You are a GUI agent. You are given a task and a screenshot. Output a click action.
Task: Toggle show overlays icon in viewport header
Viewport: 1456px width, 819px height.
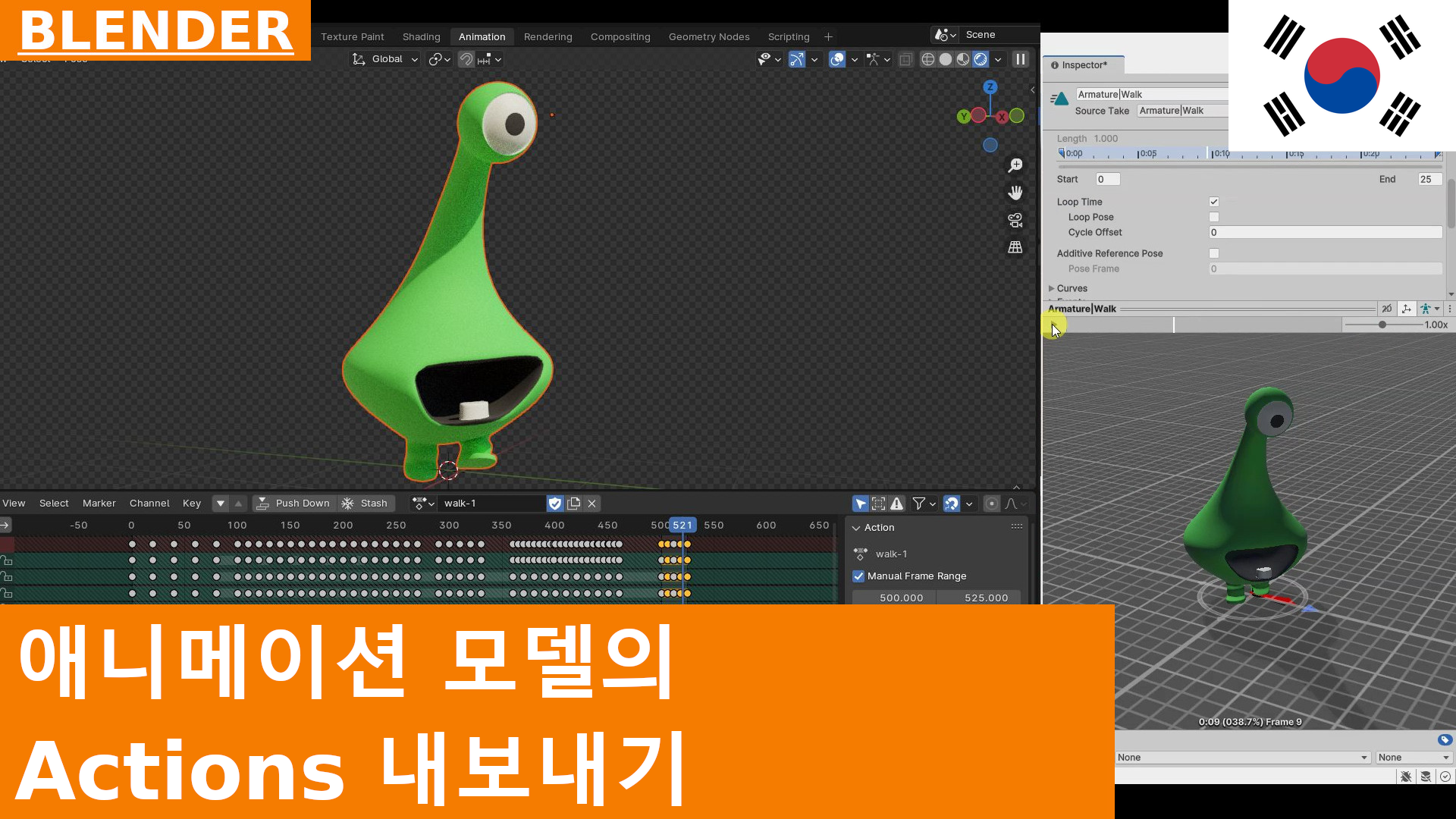pyautogui.click(x=837, y=59)
